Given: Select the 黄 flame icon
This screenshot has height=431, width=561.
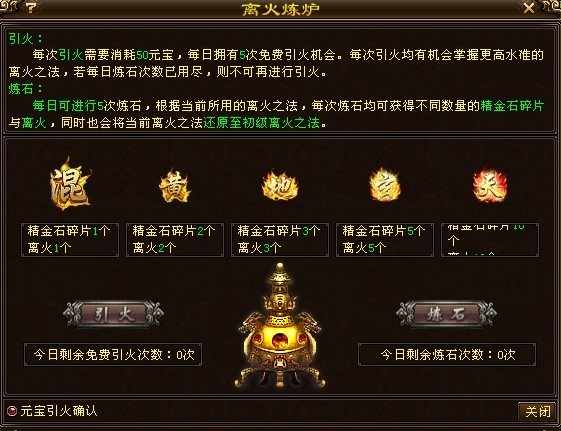Looking at the screenshot, I should point(175,186).
